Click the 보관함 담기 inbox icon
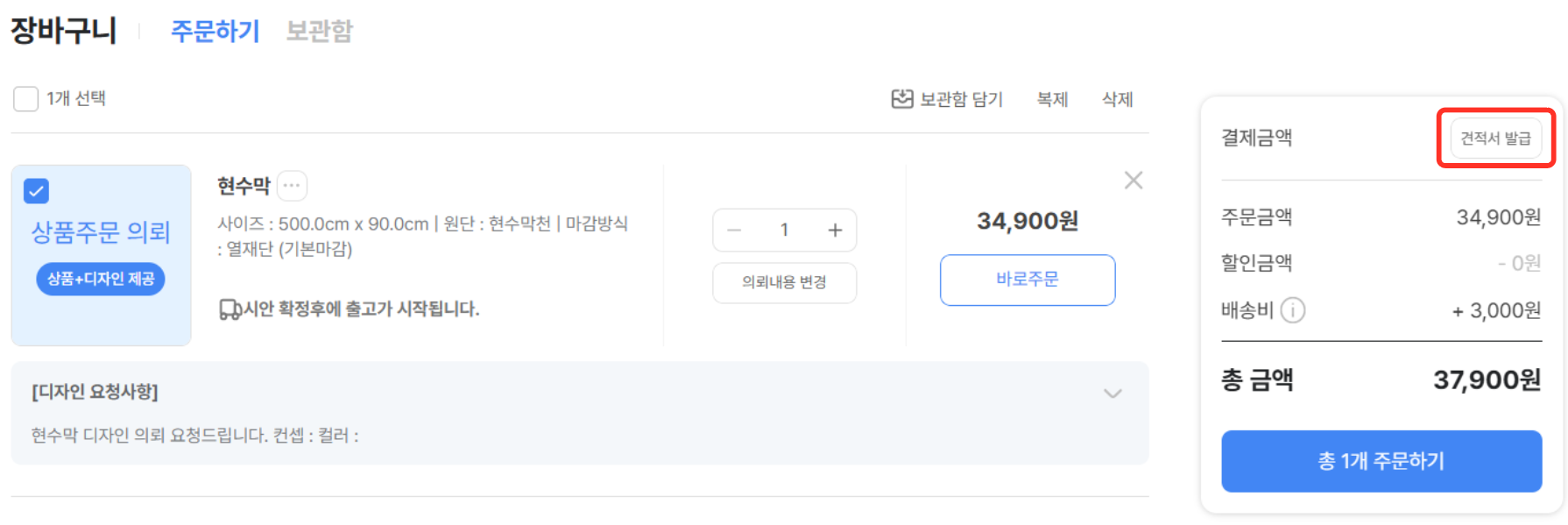The height and width of the screenshot is (525, 1568). tap(901, 99)
